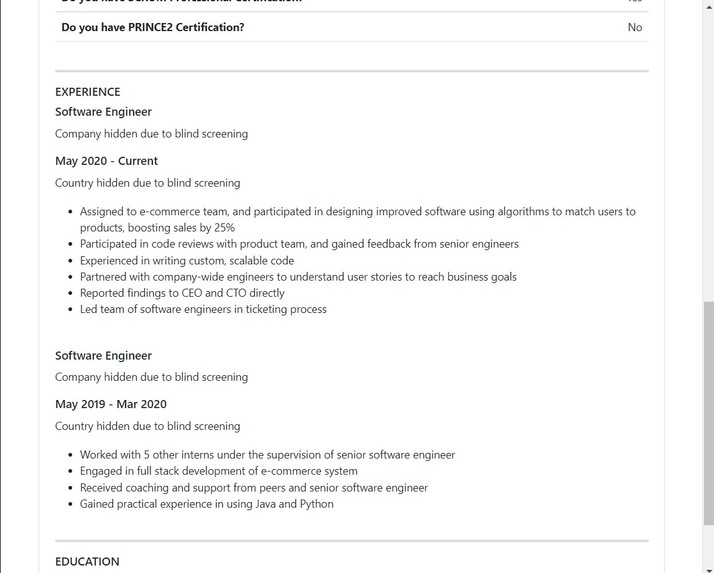Select the second Software Engineer job title
Screen dimensions: 714x573
click(x=103, y=356)
